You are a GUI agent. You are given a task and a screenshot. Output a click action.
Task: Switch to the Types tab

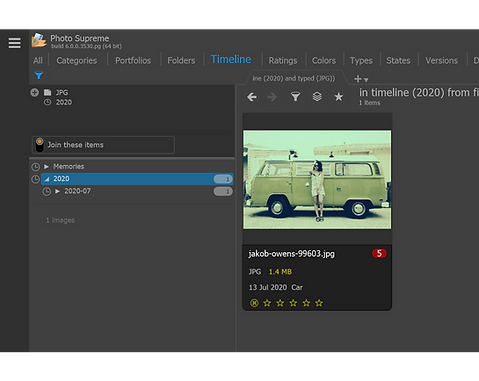coord(361,60)
